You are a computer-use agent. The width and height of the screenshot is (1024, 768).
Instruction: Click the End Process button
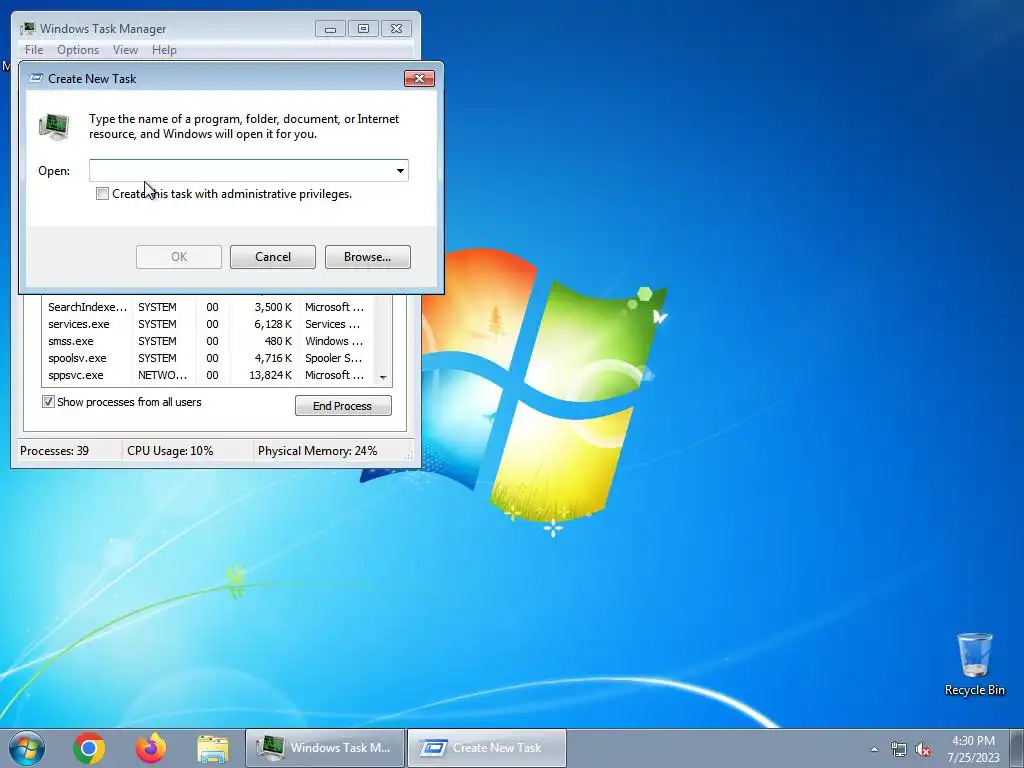click(343, 406)
